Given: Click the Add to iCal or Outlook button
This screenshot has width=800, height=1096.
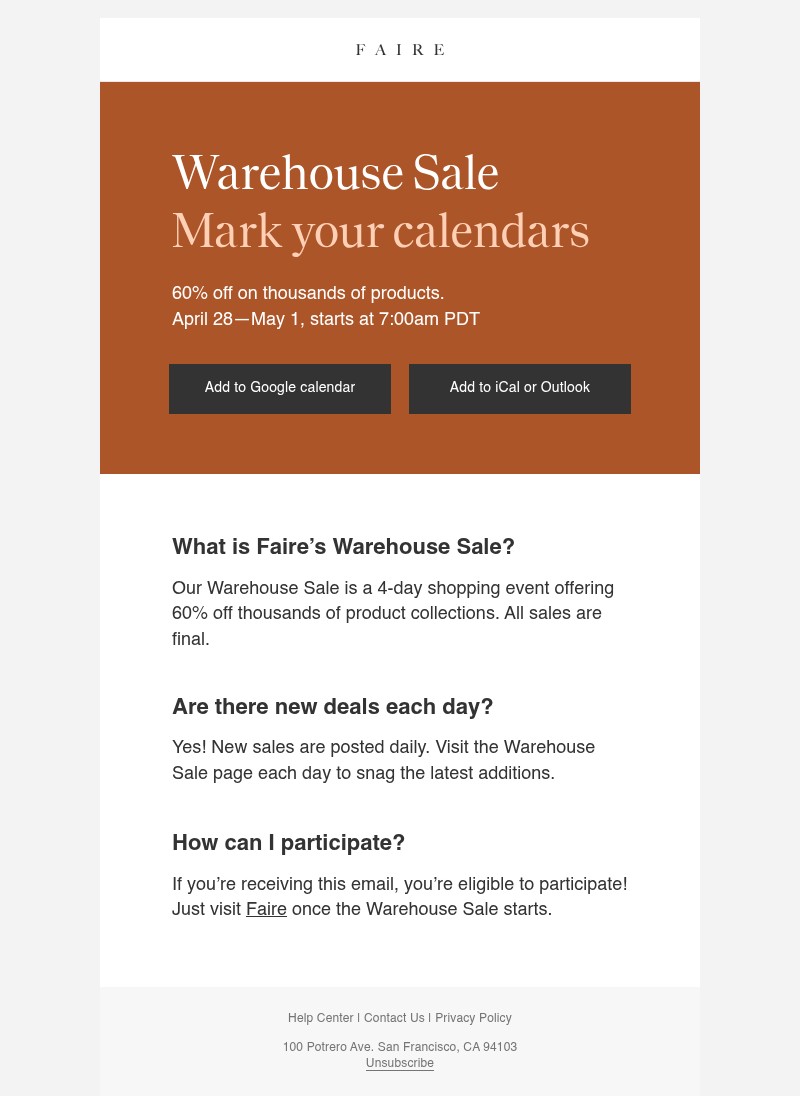Looking at the screenshot, I should coord(519,388).
